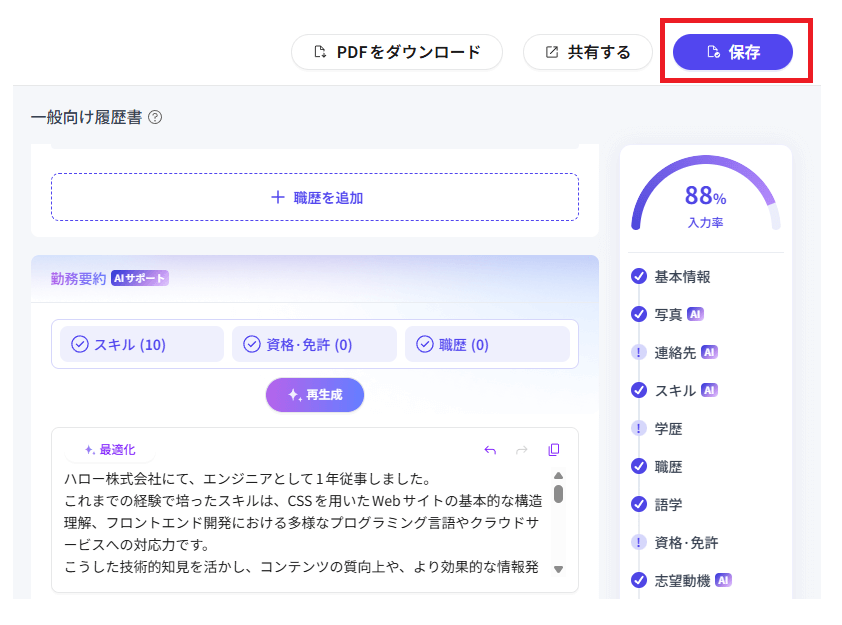Click PDF をダウンロード

coord(396,52)
